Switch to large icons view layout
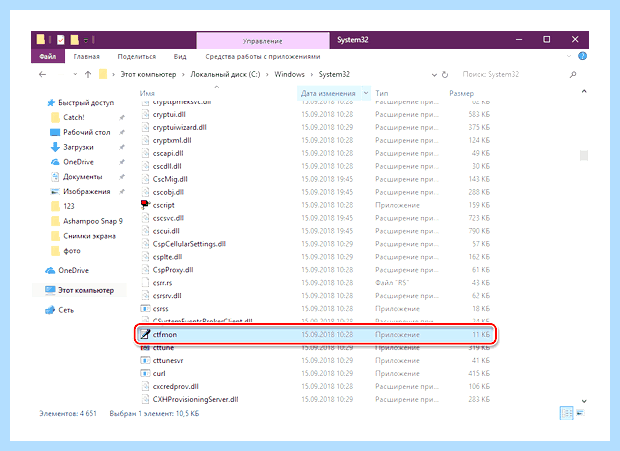This screenshot has width=620, height=451. point(580,413)
